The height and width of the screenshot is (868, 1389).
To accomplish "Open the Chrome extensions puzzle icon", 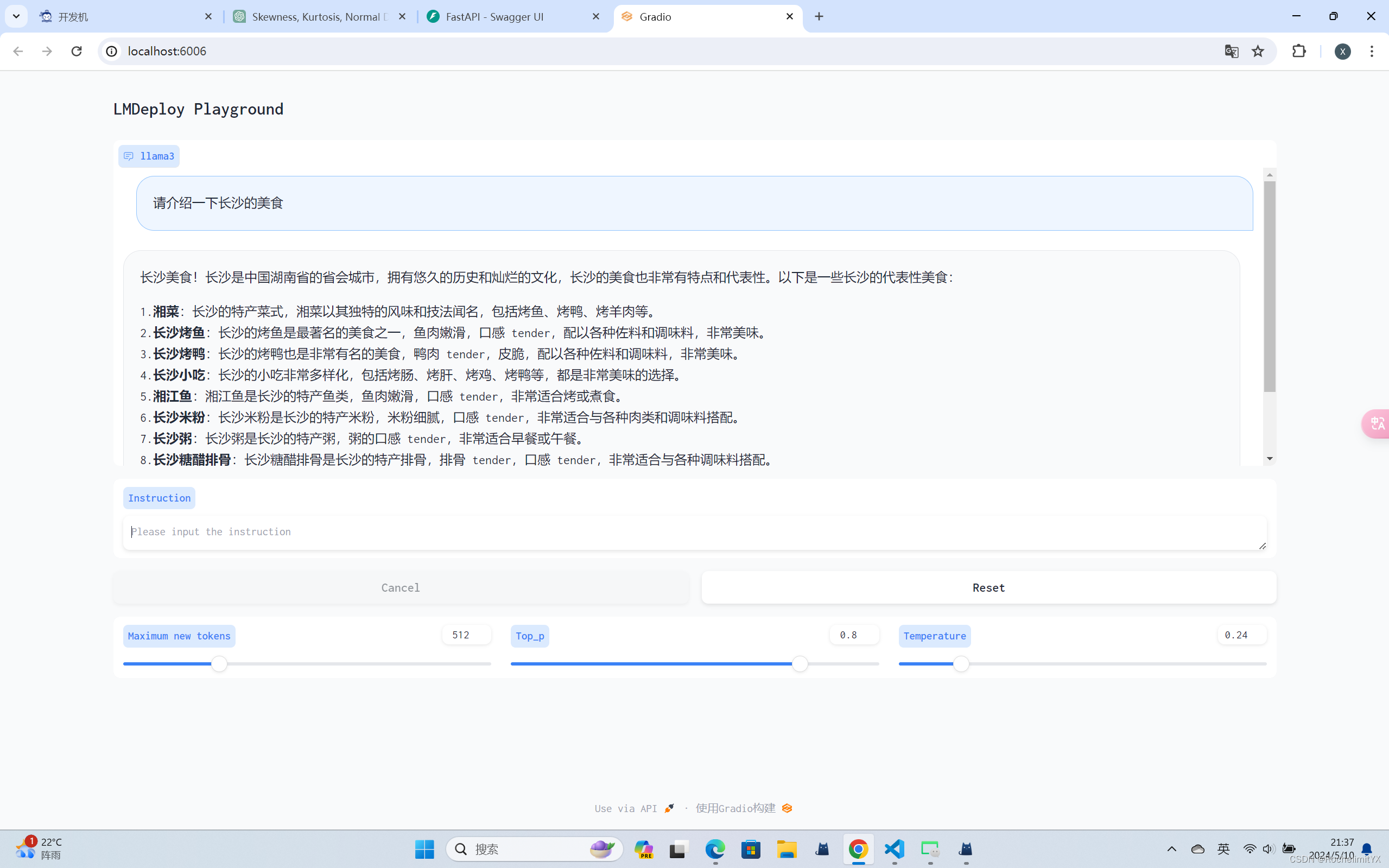I will click(1299, 51).
